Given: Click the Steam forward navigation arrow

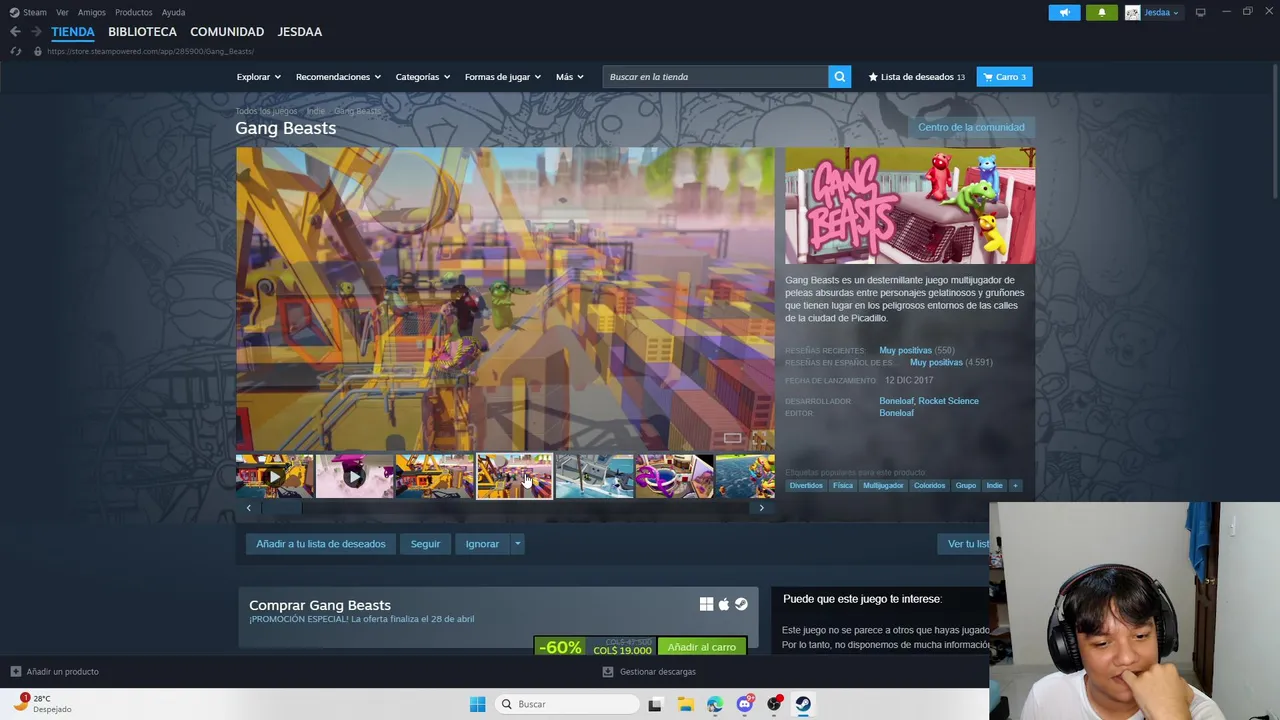Looking at the screenshot, I should pos(36,32).
